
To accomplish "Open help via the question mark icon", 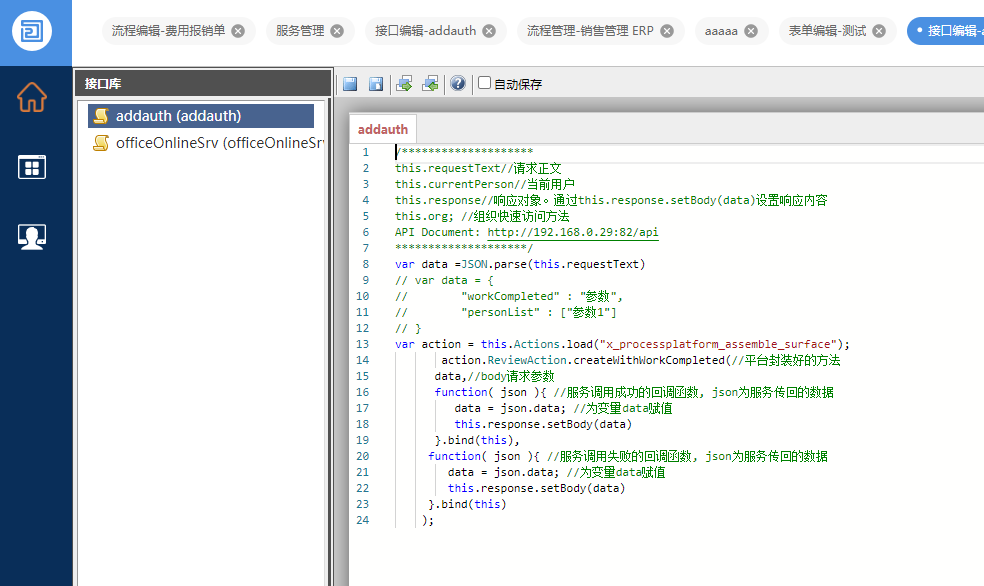I will 457,84.
